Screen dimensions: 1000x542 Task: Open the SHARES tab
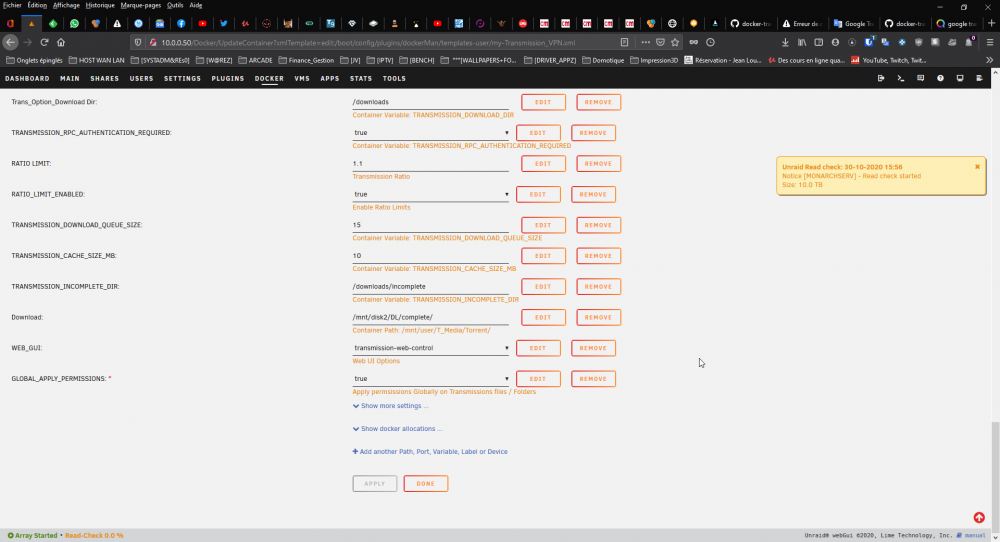click(105, 78)
